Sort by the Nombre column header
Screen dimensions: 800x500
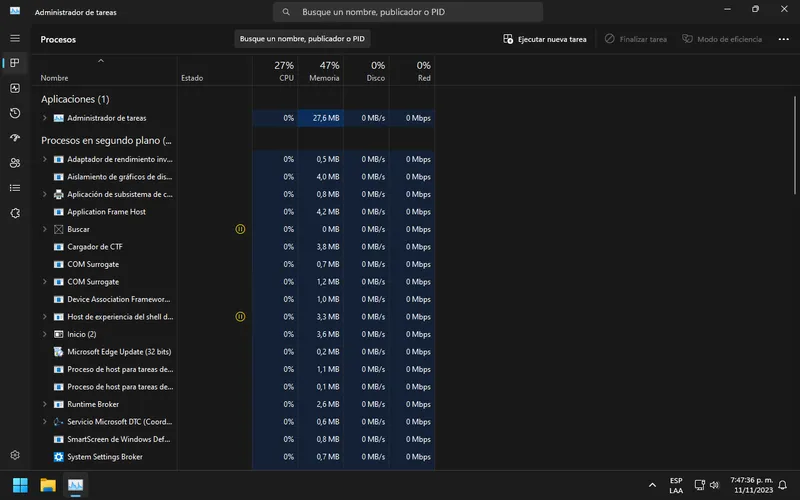click(55, 77)
